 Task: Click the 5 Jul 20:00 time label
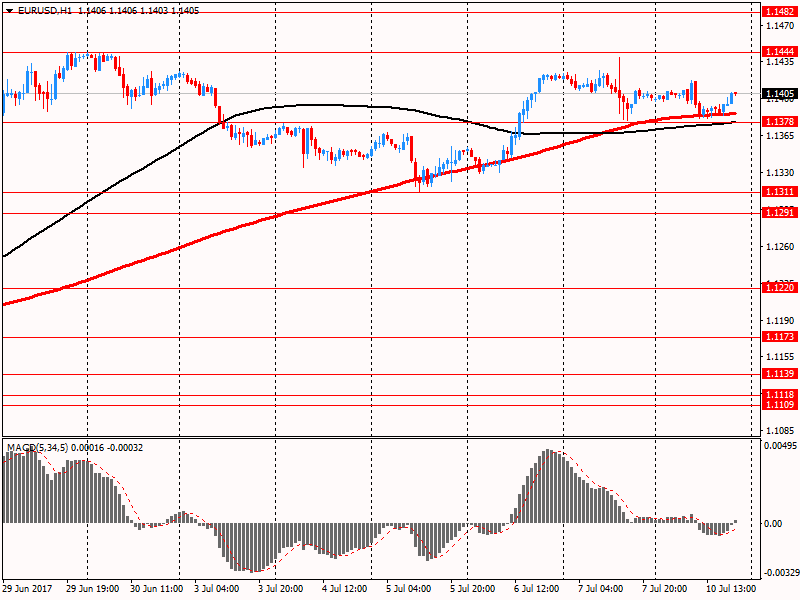472,589
